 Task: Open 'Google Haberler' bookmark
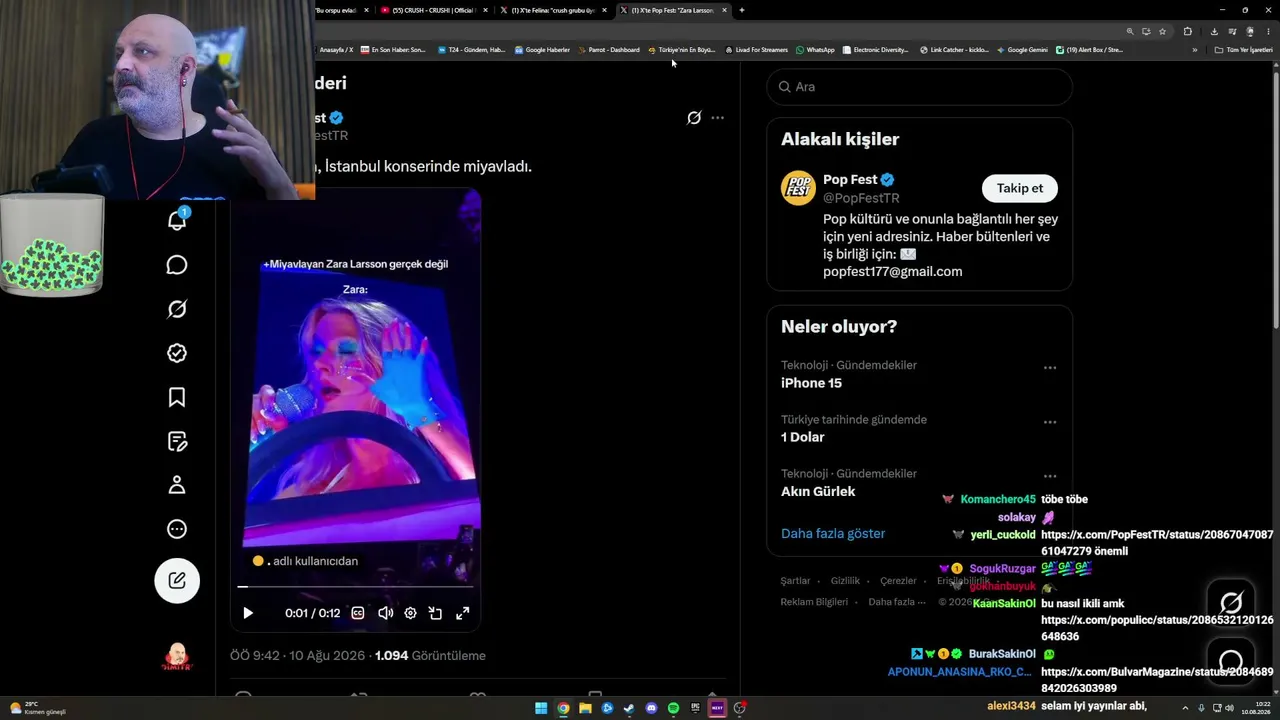(542, 50)
